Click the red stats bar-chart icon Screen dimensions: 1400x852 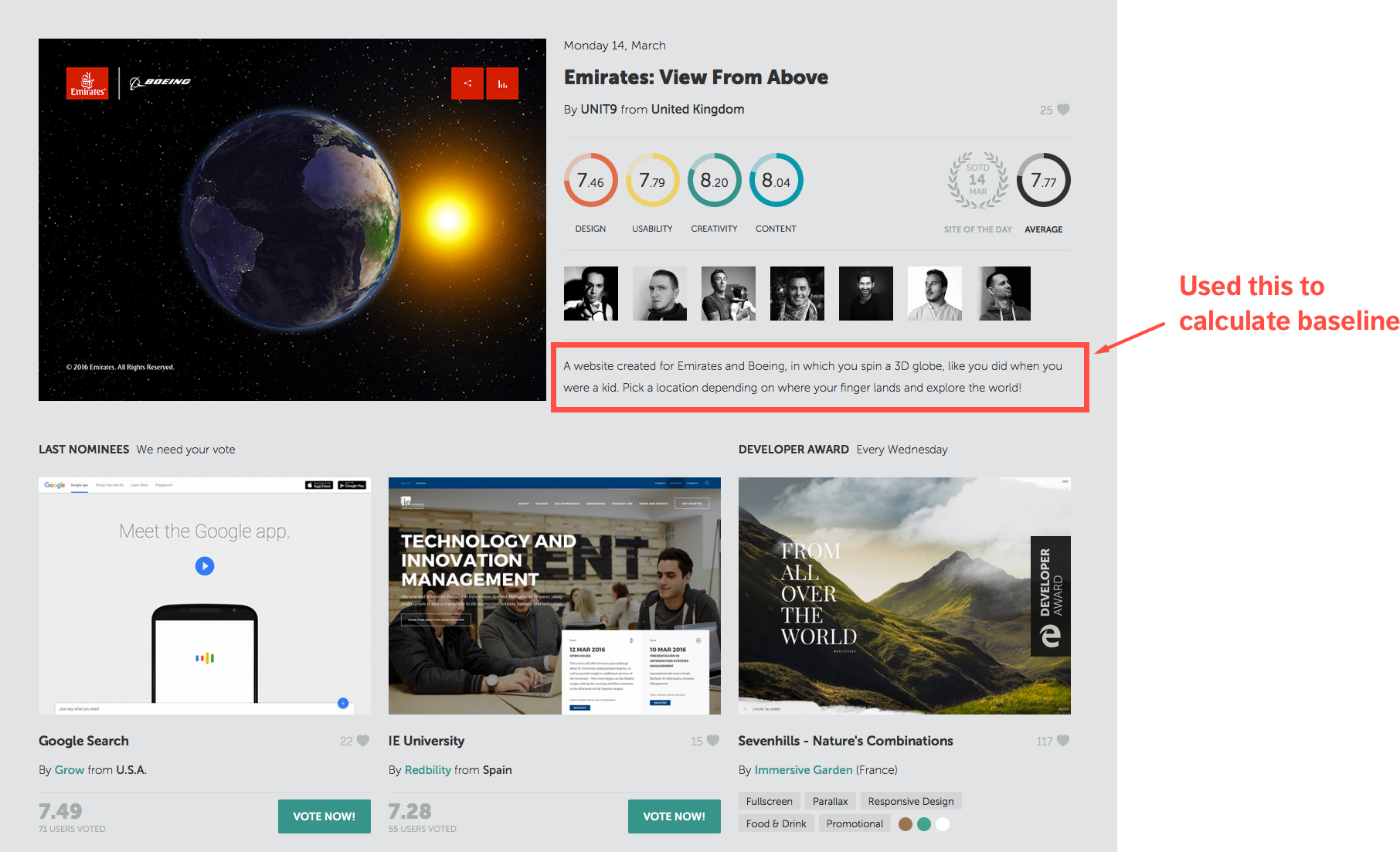[502, 83]
